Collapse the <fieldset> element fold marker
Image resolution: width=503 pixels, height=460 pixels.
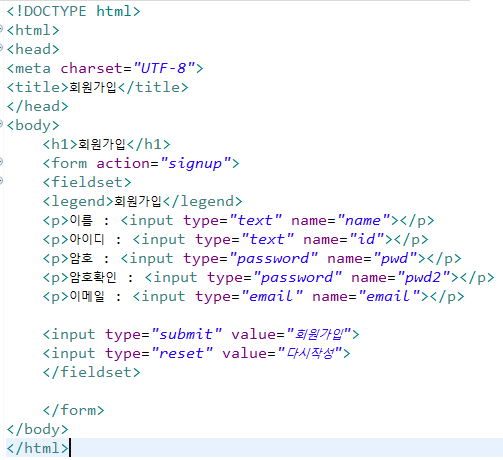point(1,181)
